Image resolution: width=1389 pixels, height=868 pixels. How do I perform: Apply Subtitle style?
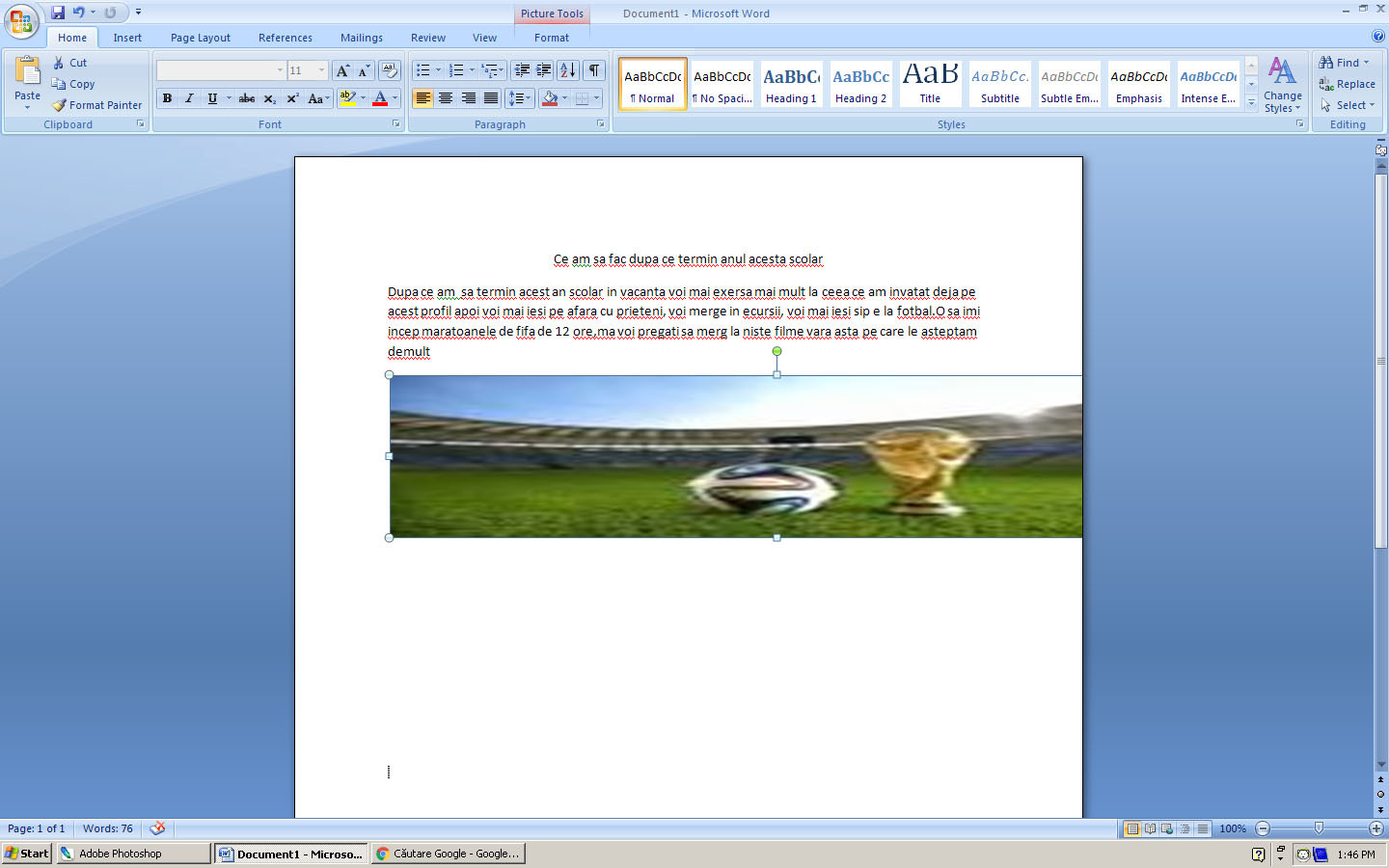point(999,84)
